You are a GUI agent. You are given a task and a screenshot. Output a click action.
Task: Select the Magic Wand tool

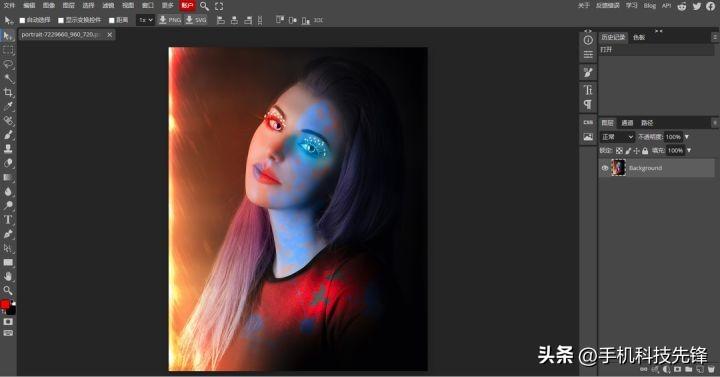8,78
